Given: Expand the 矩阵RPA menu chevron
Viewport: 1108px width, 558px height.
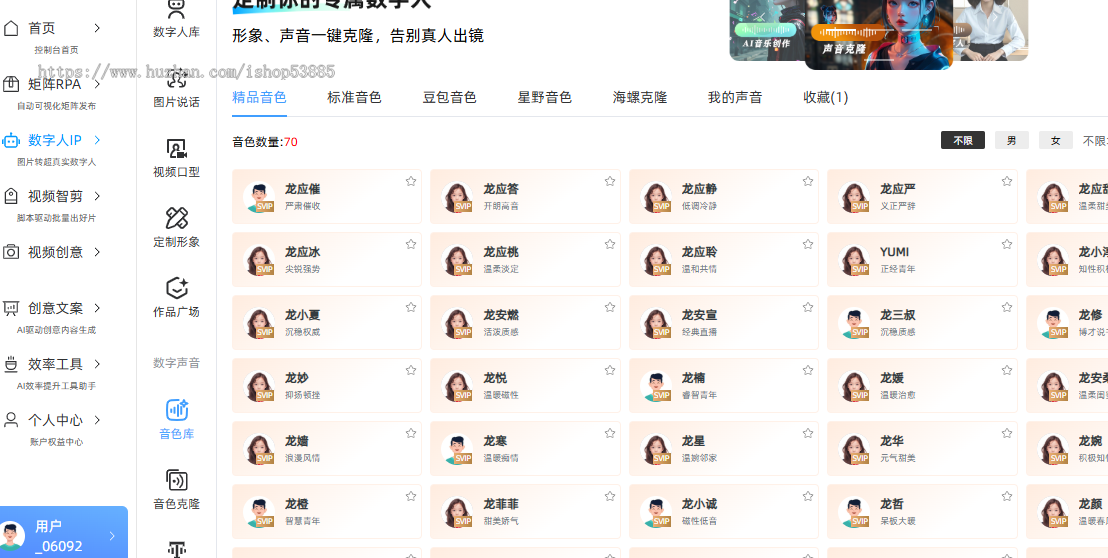Looking at the screenshot, I should tap(97, 84).
